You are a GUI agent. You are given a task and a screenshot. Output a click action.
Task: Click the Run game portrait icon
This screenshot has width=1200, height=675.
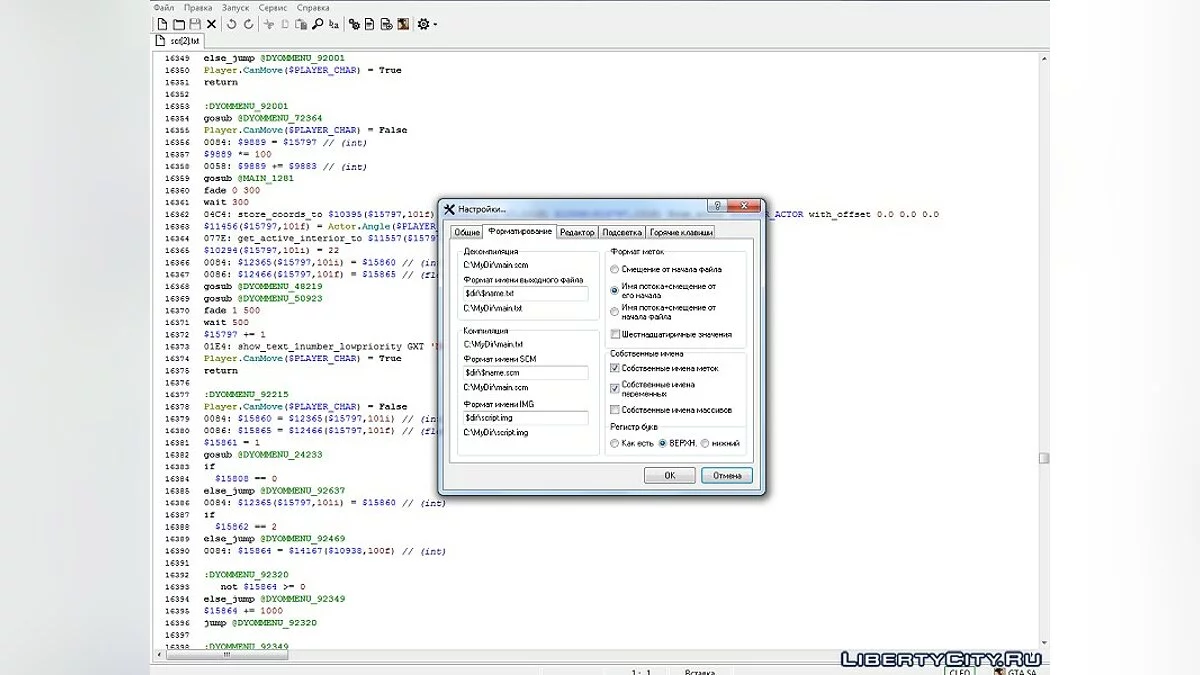point(402,24)
